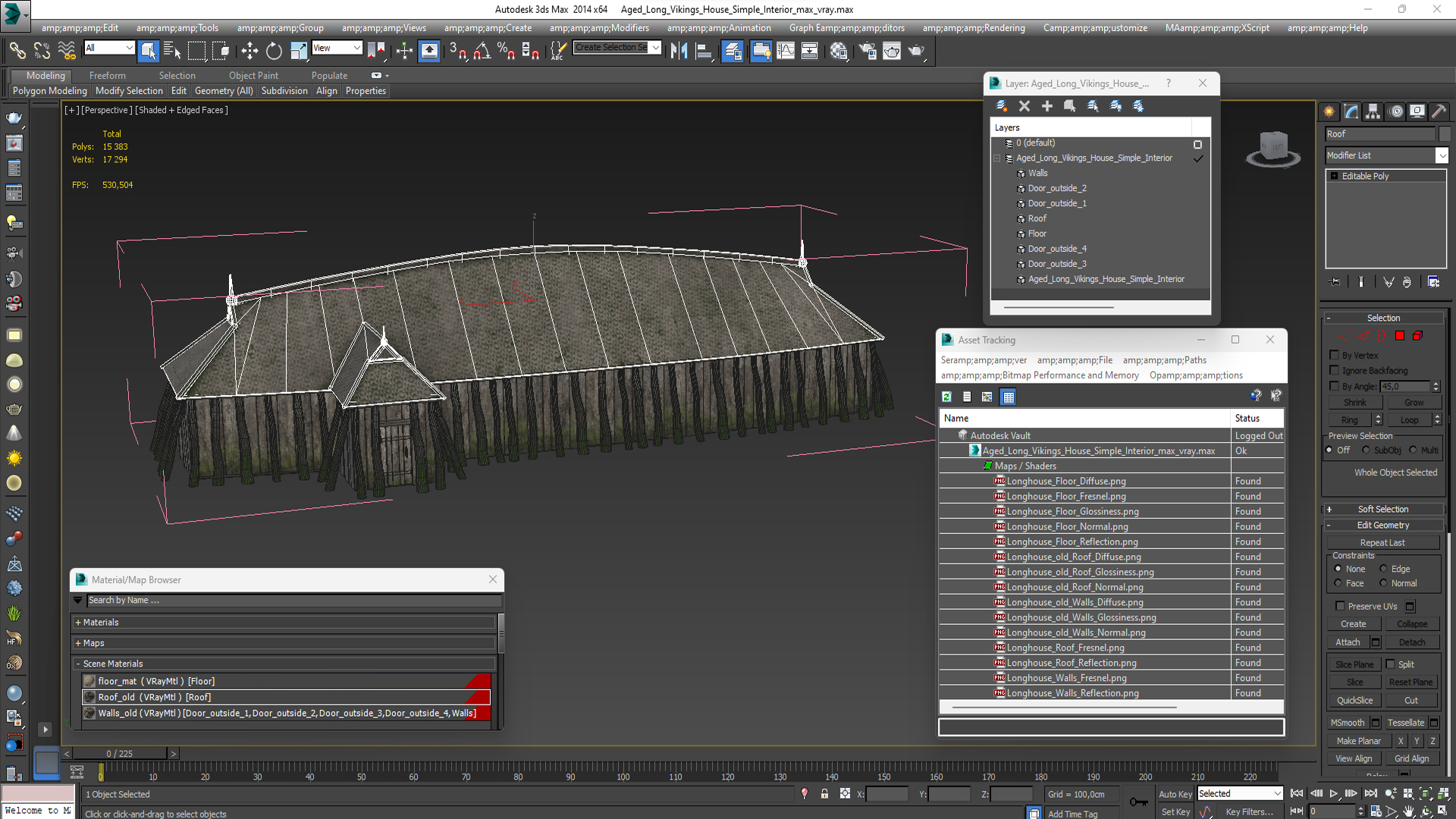Click Pin Stack icon under modifier stack

pos(1335,281)
